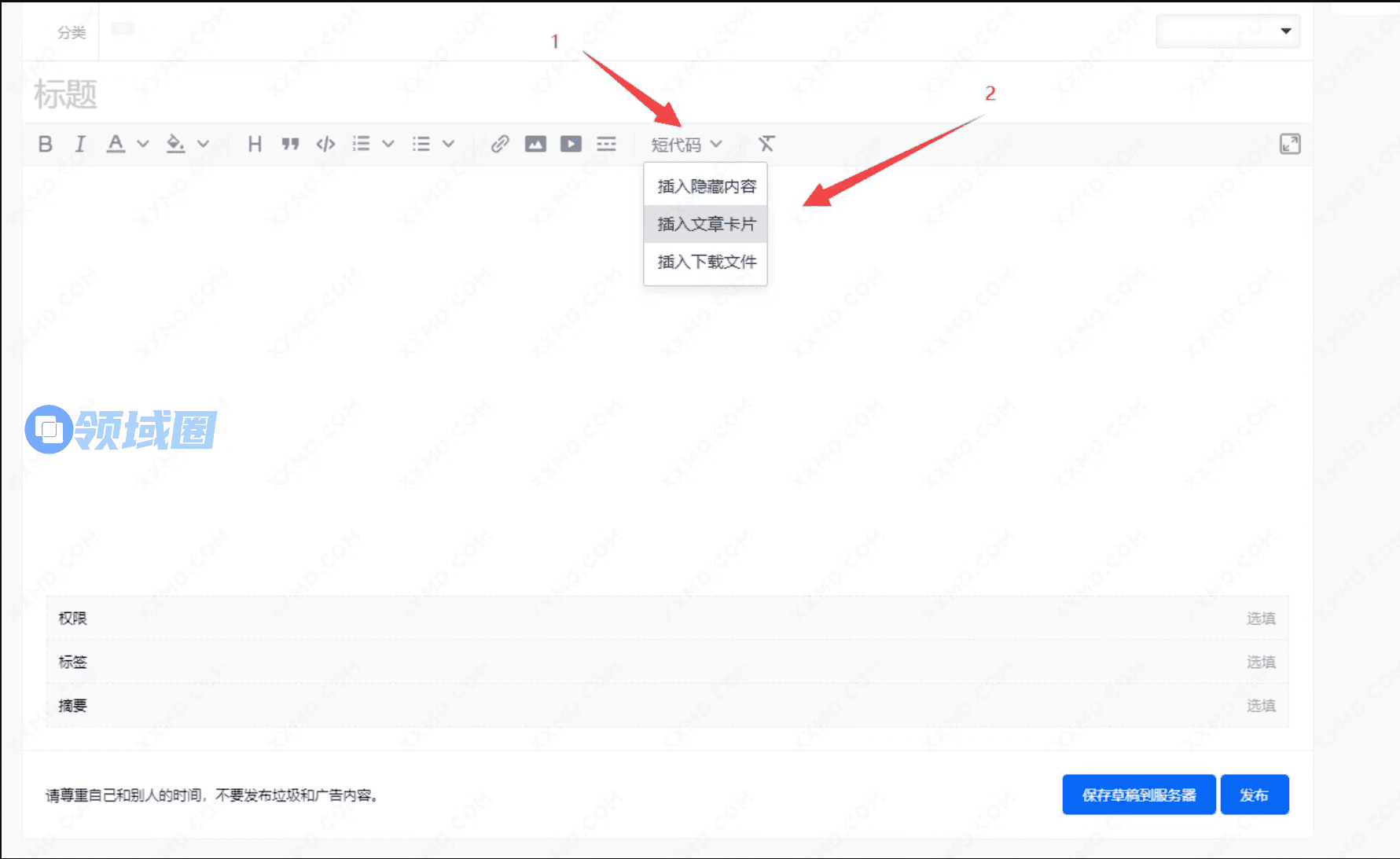The image size is (1400, 859).
Task: Click the insert video icon
Action: [571, 144]
